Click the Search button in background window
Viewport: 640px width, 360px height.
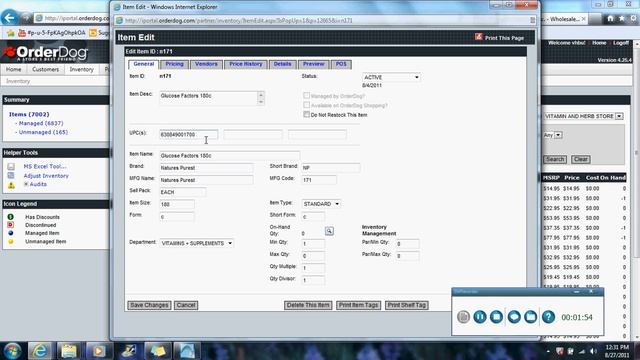pos(555,159)
